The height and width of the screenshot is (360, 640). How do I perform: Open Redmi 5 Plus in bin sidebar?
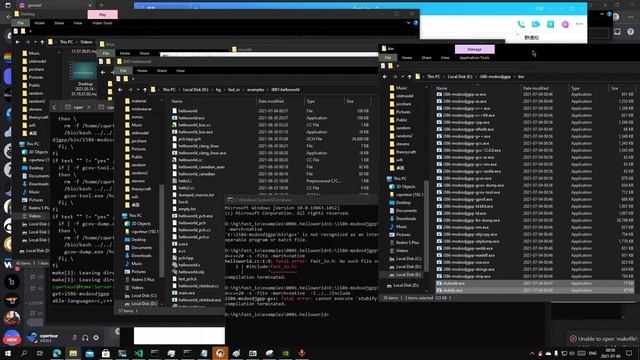(403, 242)
